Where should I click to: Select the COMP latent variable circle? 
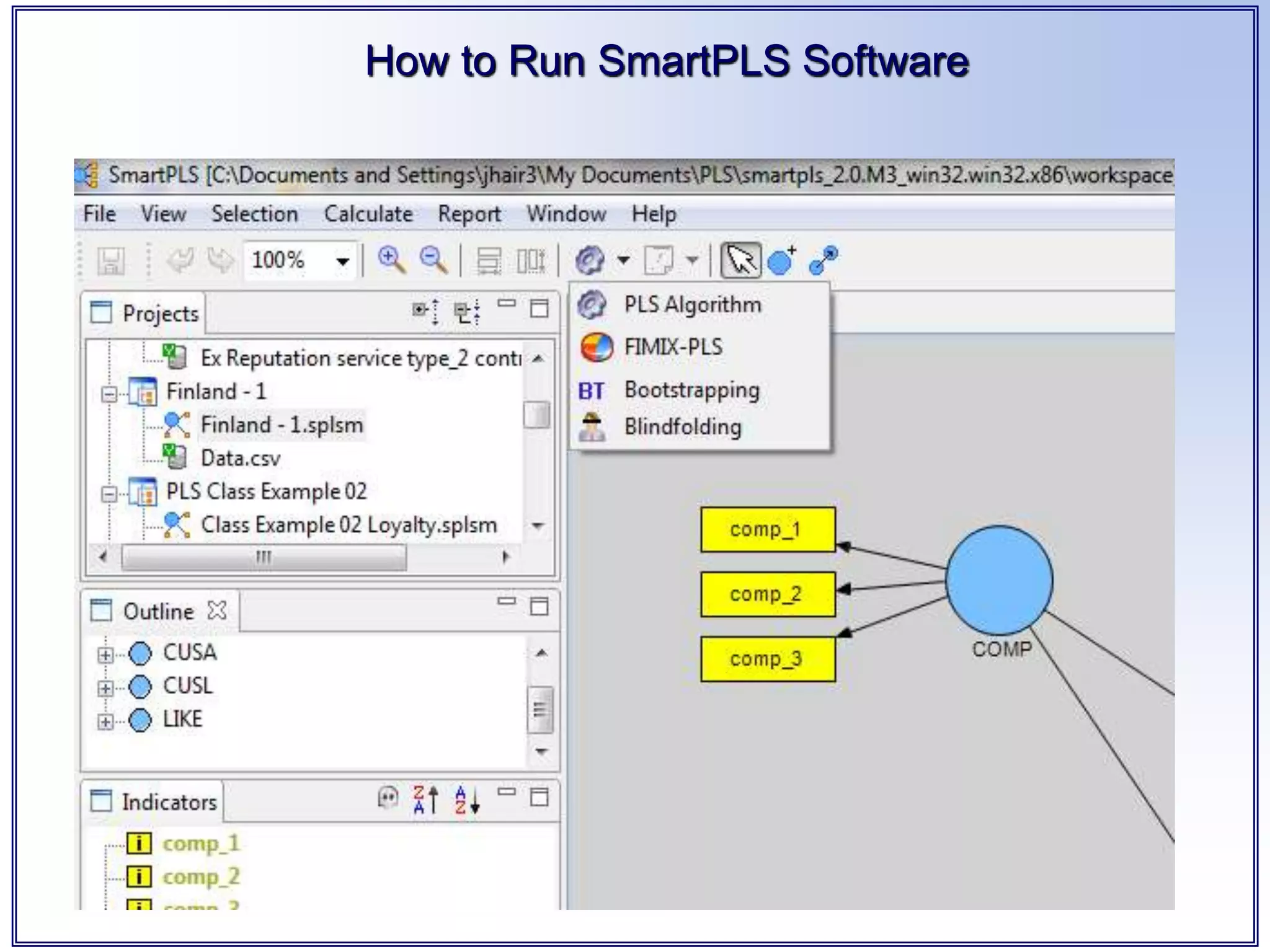999,580
